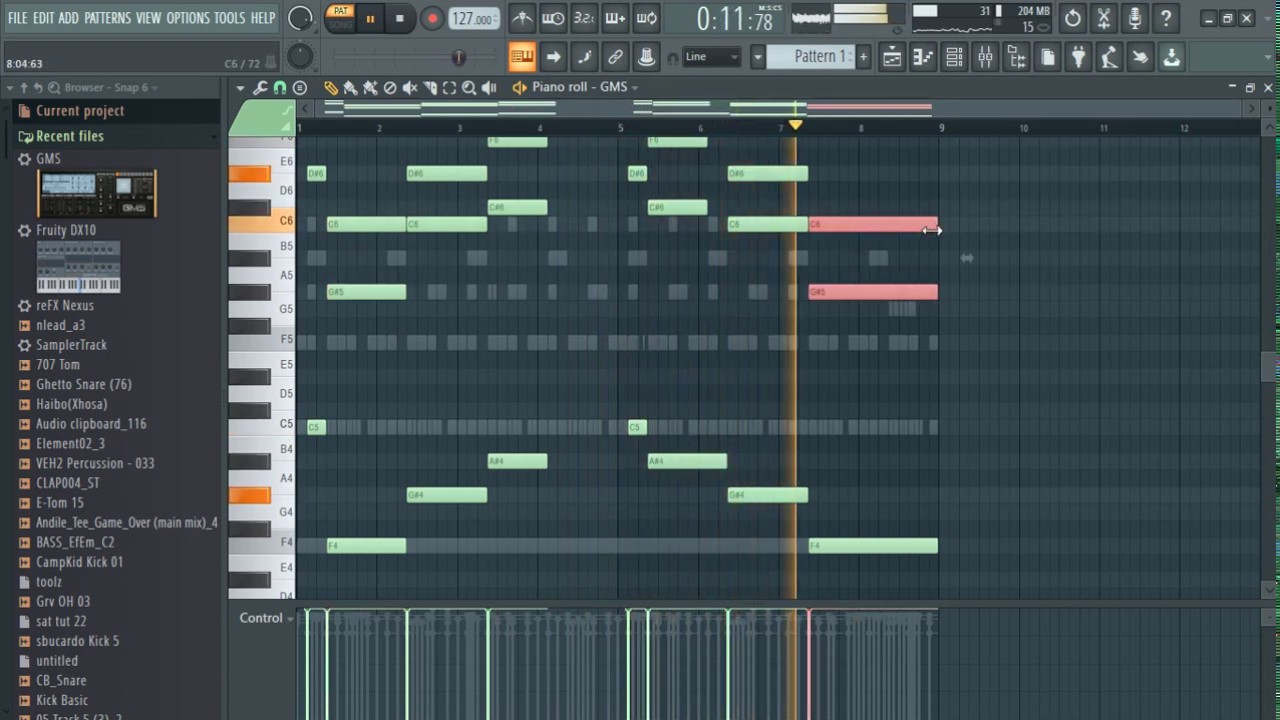Open the FILE menu
This screenshot has height=720, width=1280.
(x=18, y=18)
